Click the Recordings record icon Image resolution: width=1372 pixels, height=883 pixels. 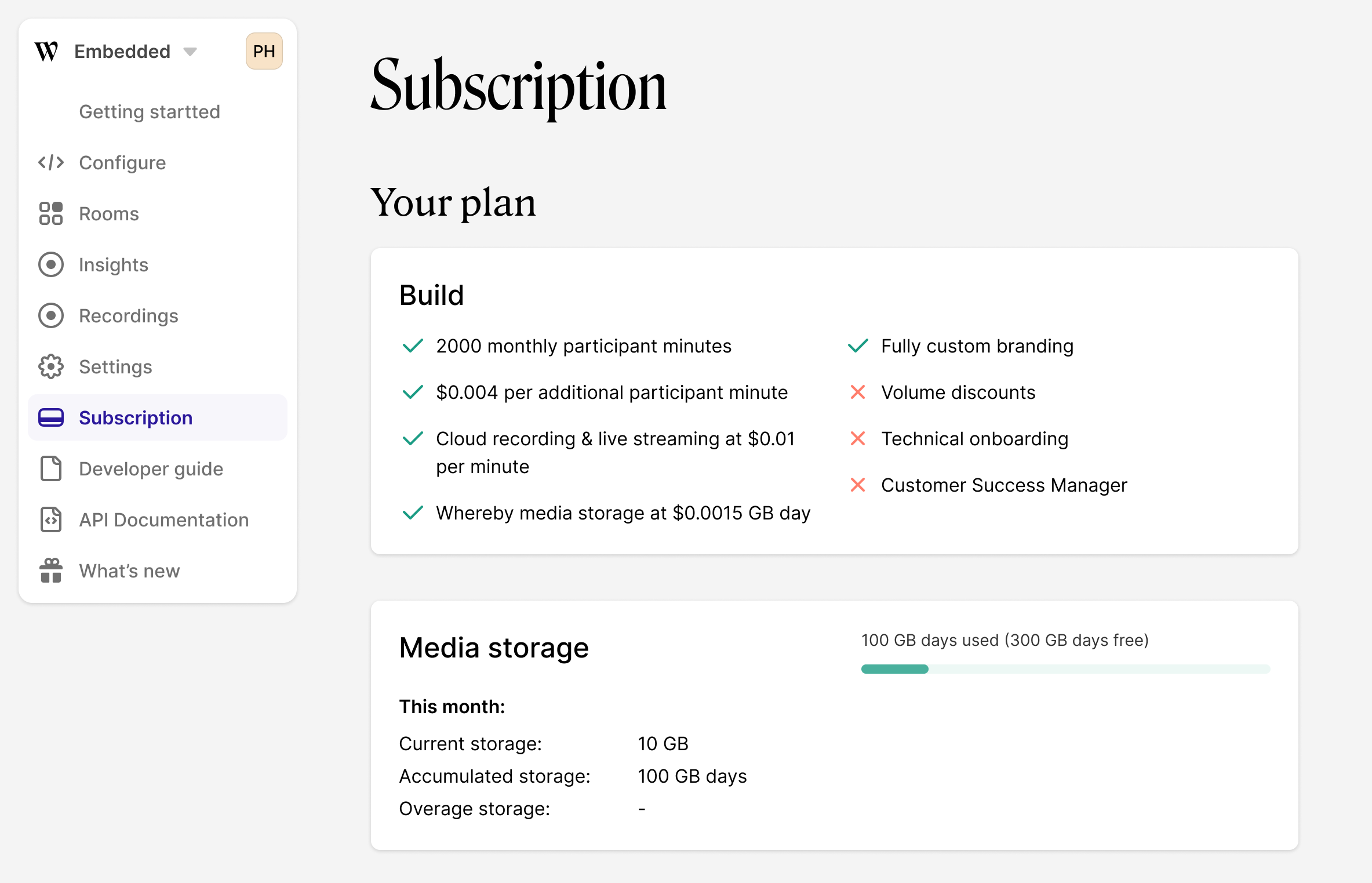click(51, 316)
